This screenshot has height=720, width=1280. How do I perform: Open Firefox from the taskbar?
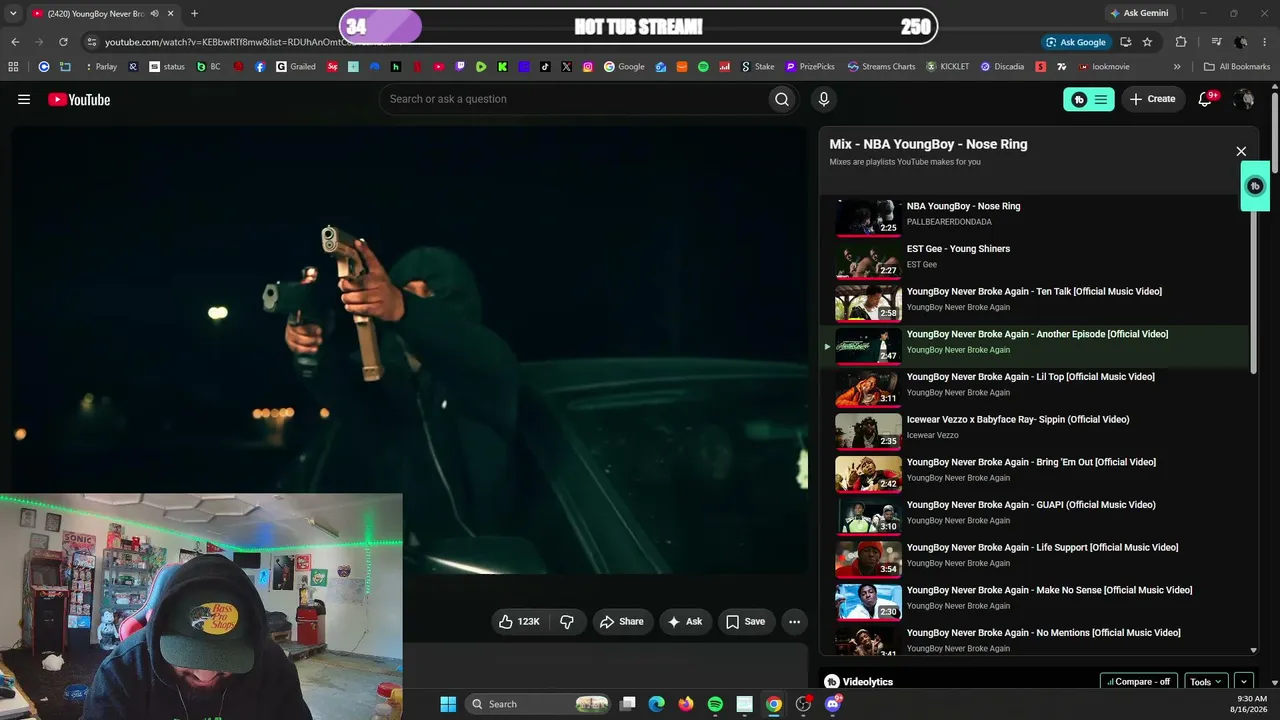(x=685, y=704)
